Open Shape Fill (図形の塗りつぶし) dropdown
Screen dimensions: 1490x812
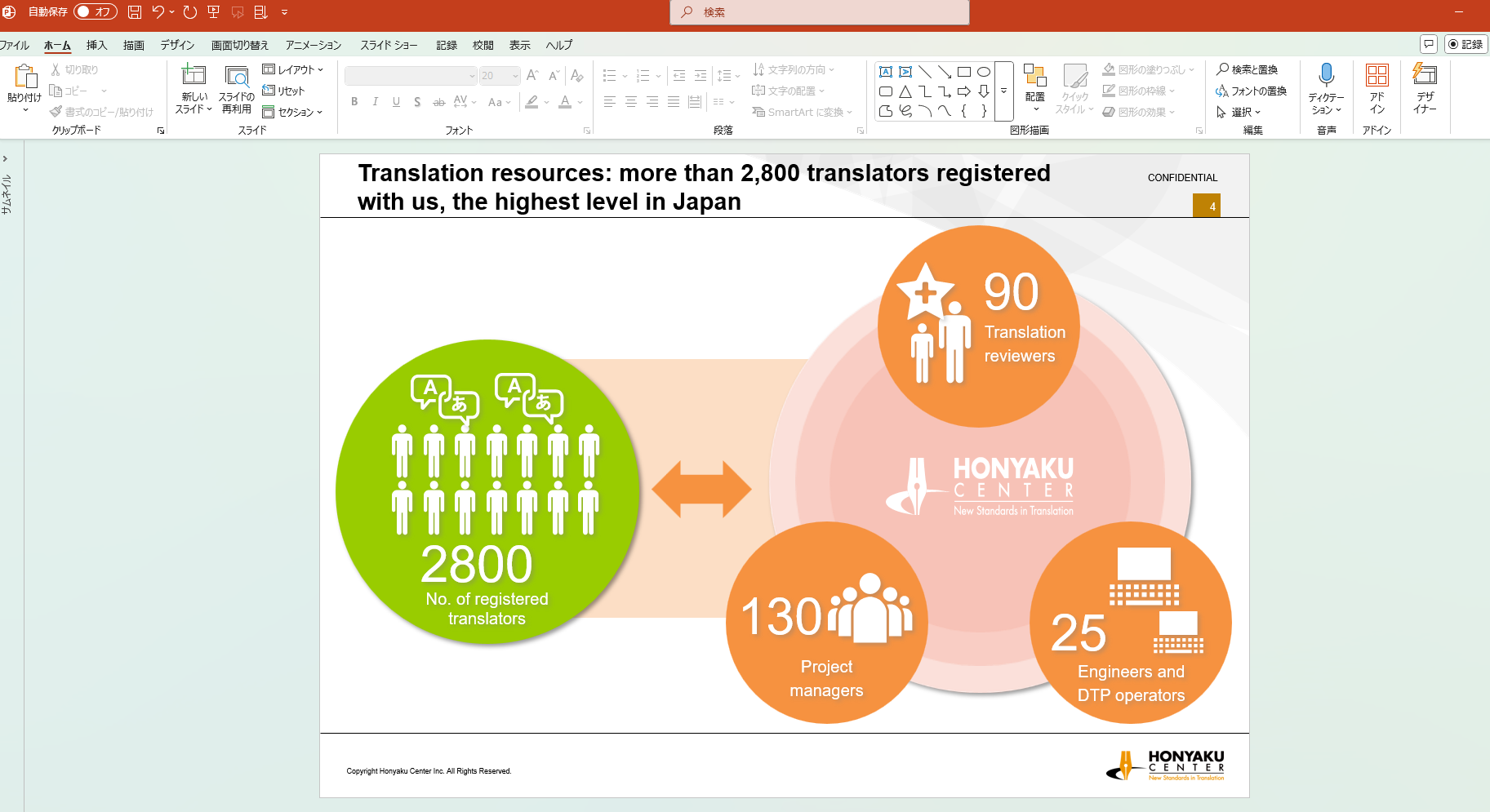pyautogui.click(x=1148, y=69)
